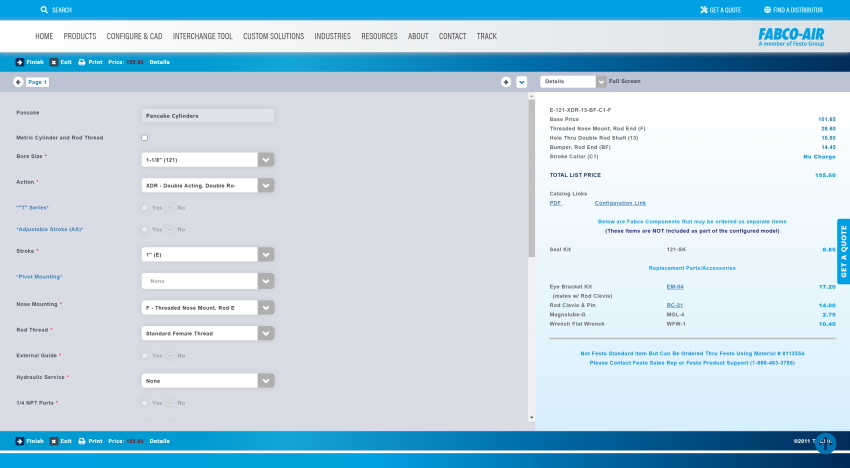The image size is (850, 468).
Task: Expand the Details view selector dropdown
Action: 600,81
